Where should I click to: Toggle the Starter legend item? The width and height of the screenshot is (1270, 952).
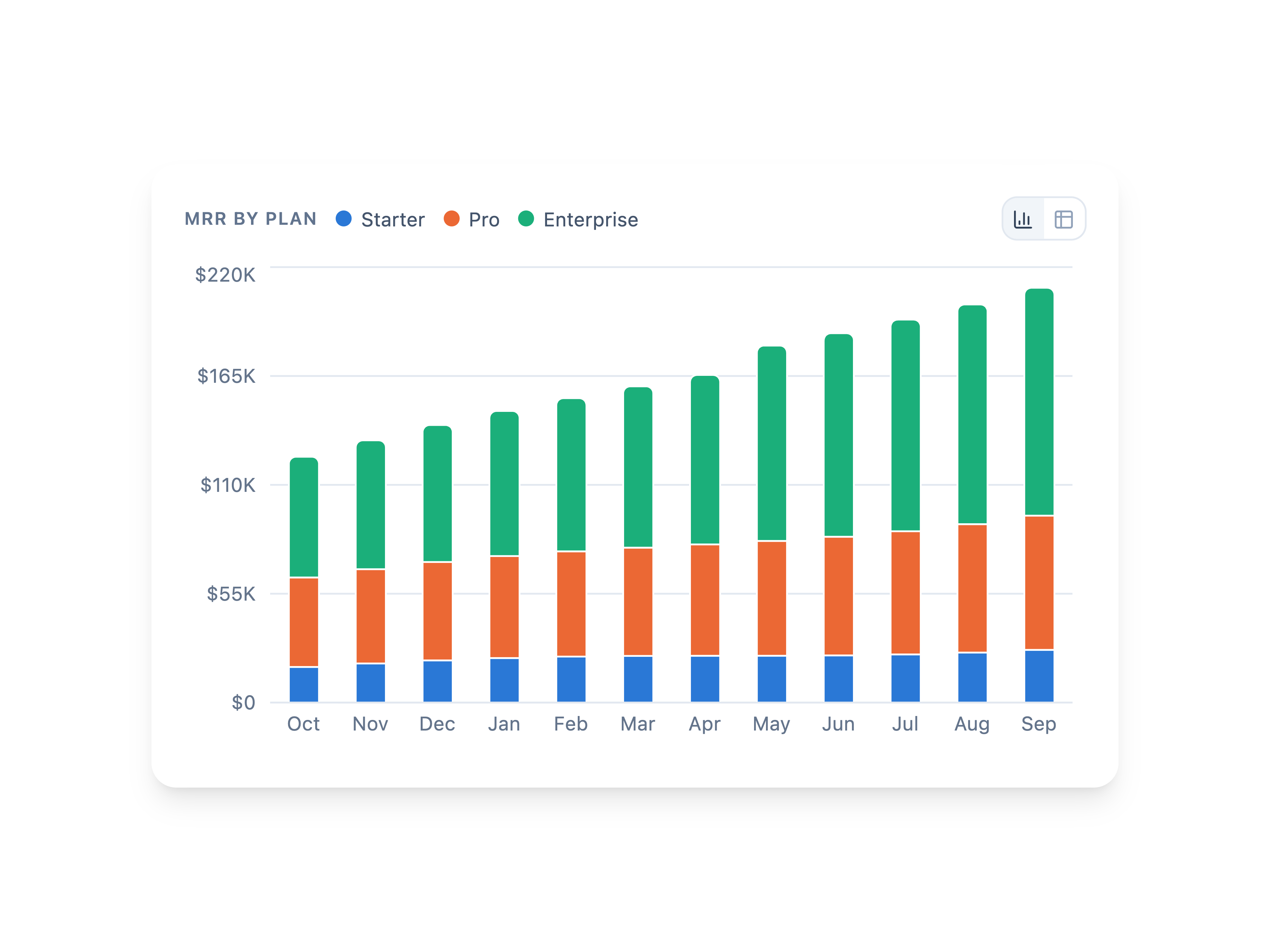380,219
